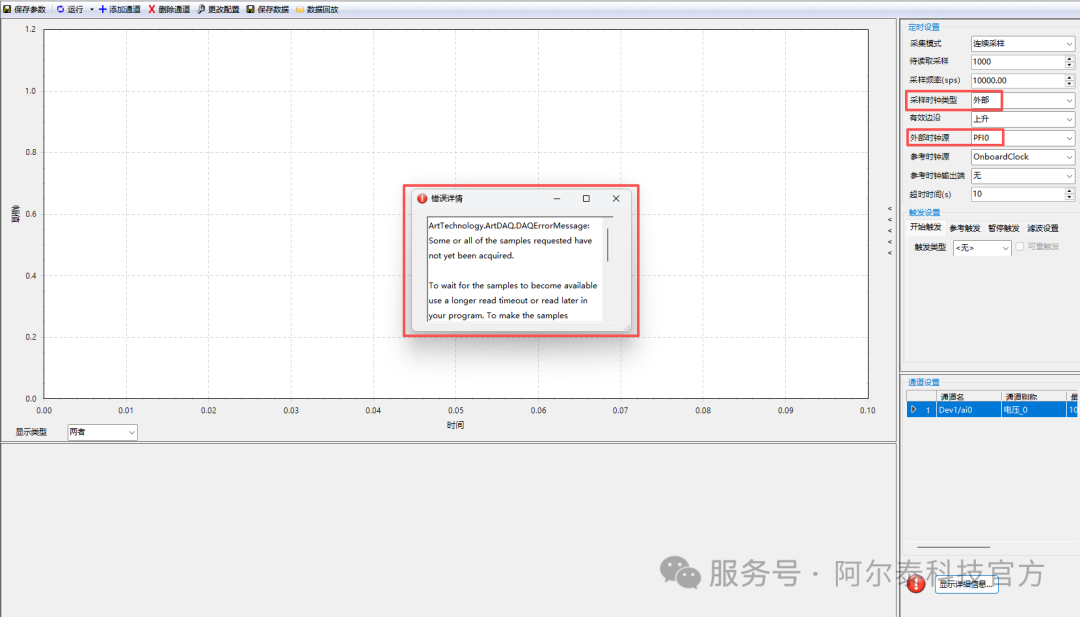Click the 保存数据 disk icon

pos(250,9)
